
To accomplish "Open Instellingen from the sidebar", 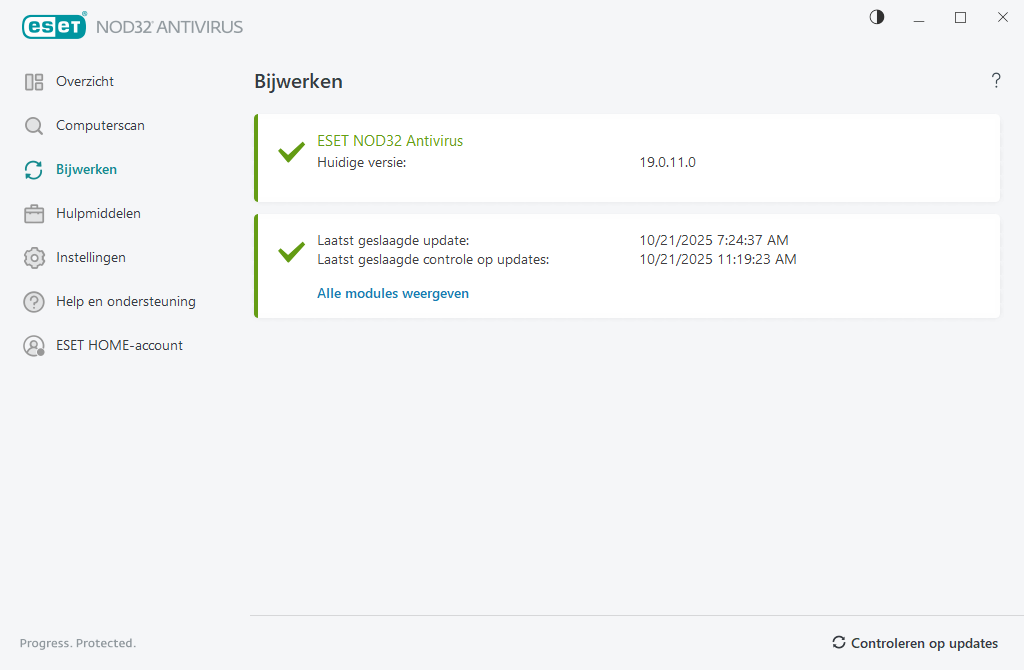I will click(x=91, y=258).
